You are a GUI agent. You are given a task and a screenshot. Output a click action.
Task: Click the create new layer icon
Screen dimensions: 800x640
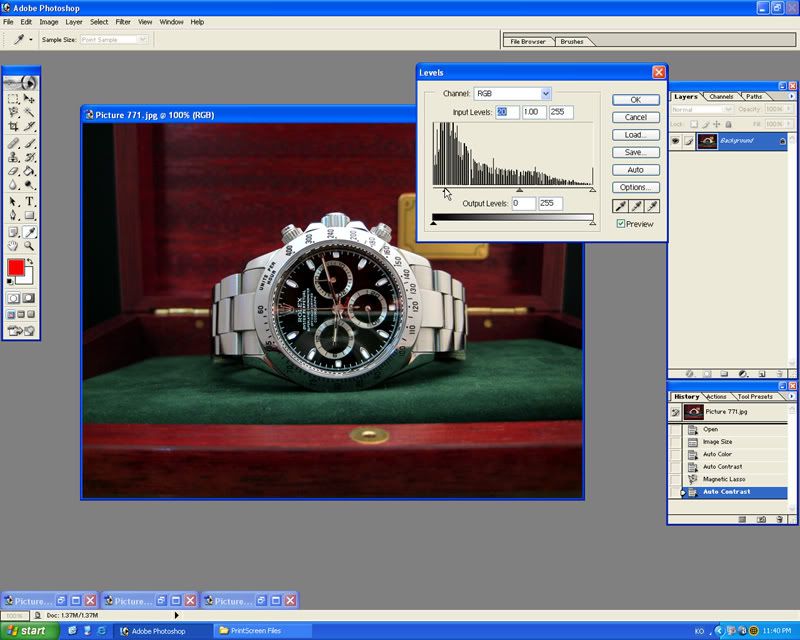click(761, 374)
